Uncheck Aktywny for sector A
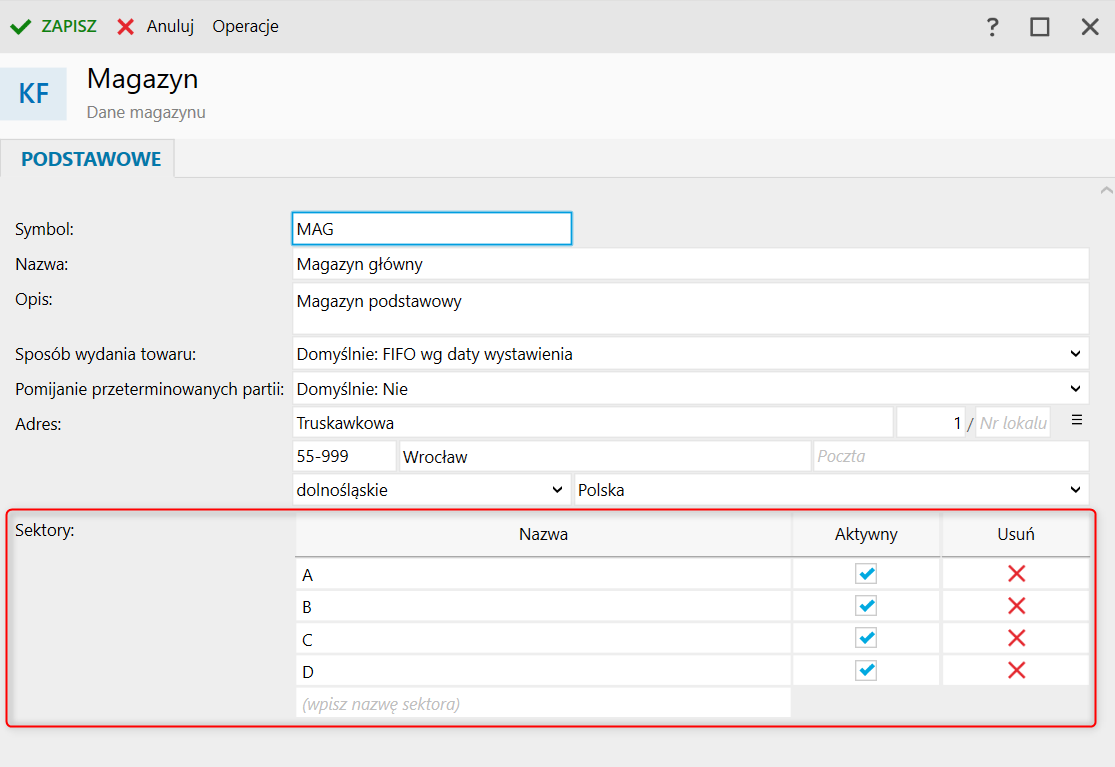This screenshot has height=767, width=1115. [866, 574]
